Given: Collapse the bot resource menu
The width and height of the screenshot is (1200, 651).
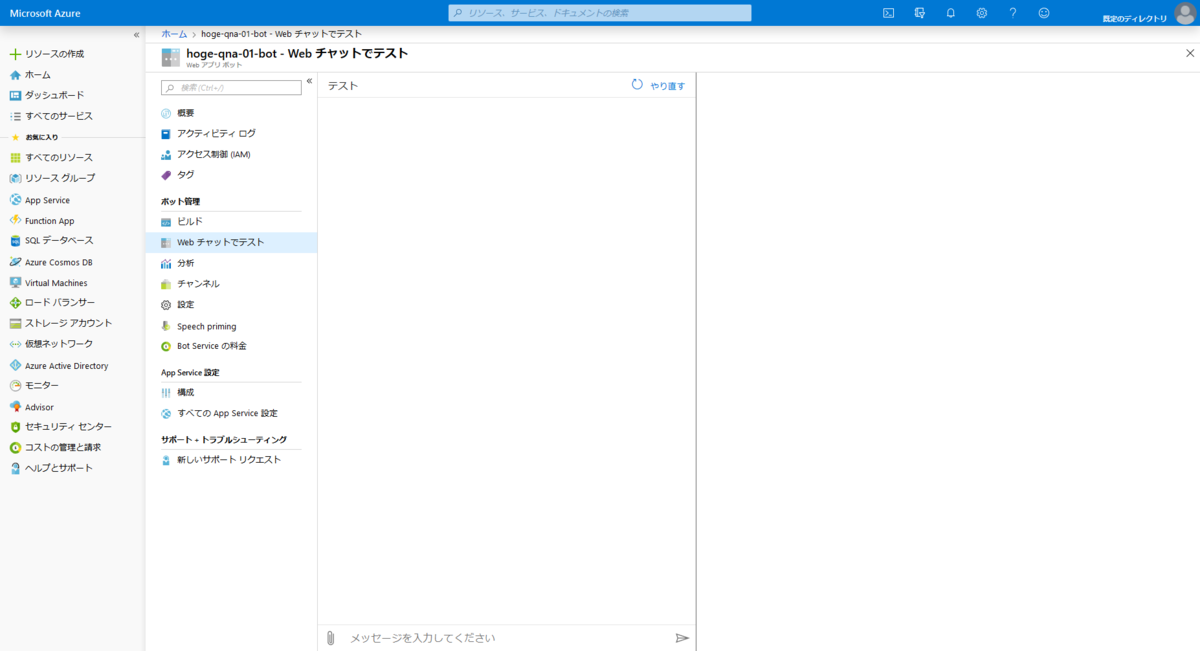Looking at the screenshot, I should (x=310, y=81).
